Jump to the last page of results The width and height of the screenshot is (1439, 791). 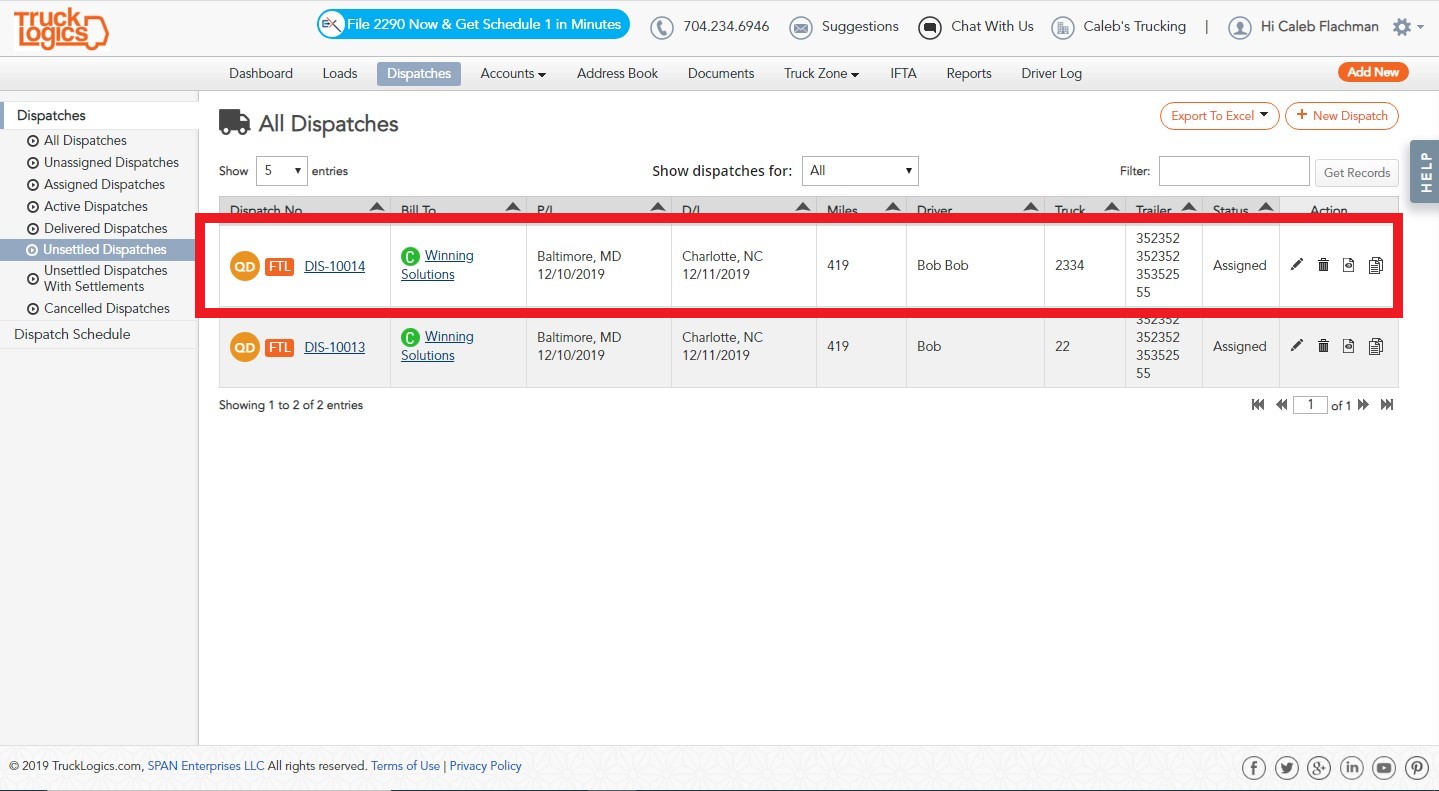[1387, 405]
